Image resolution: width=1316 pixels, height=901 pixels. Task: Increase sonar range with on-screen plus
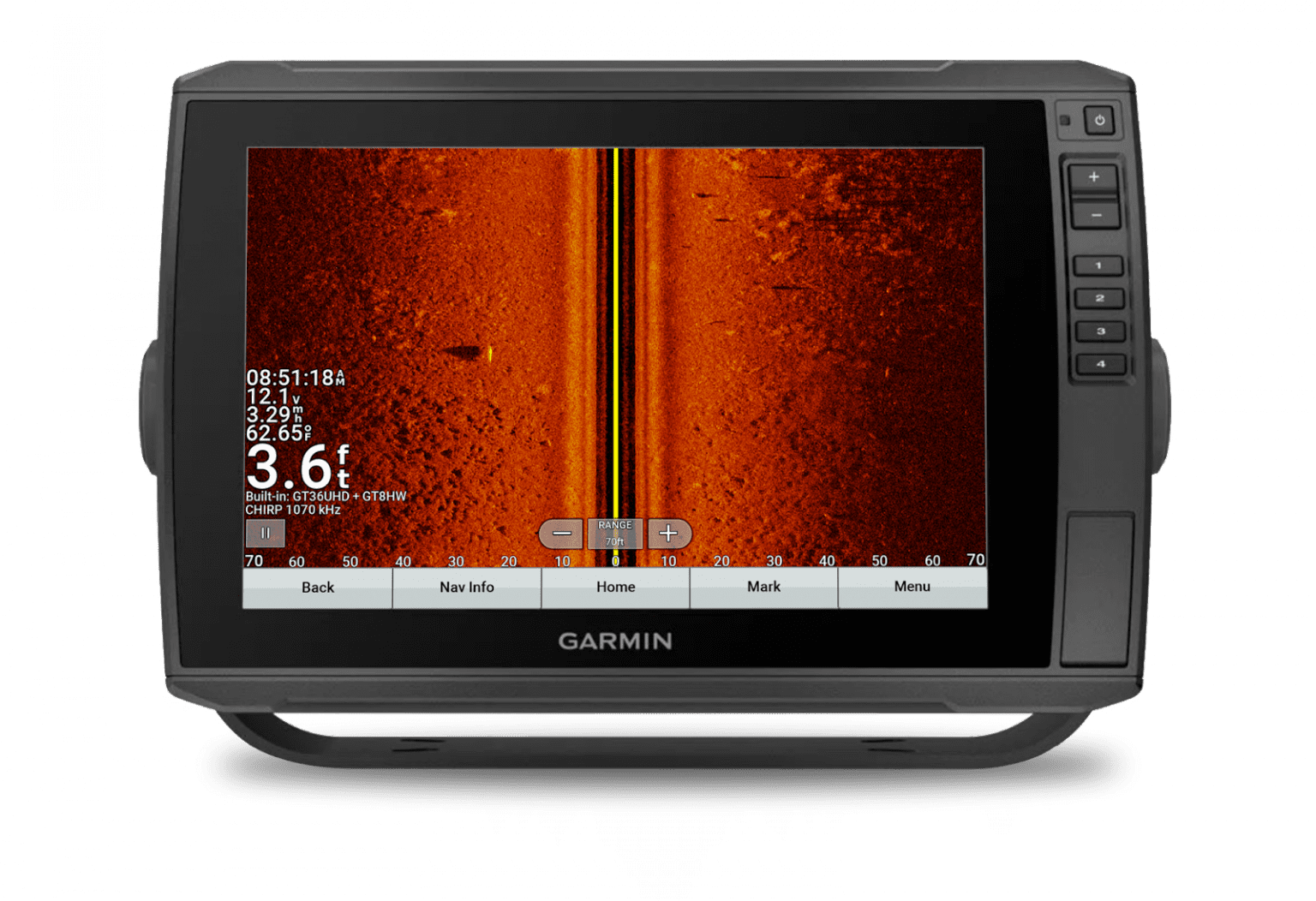click(669, 534)
